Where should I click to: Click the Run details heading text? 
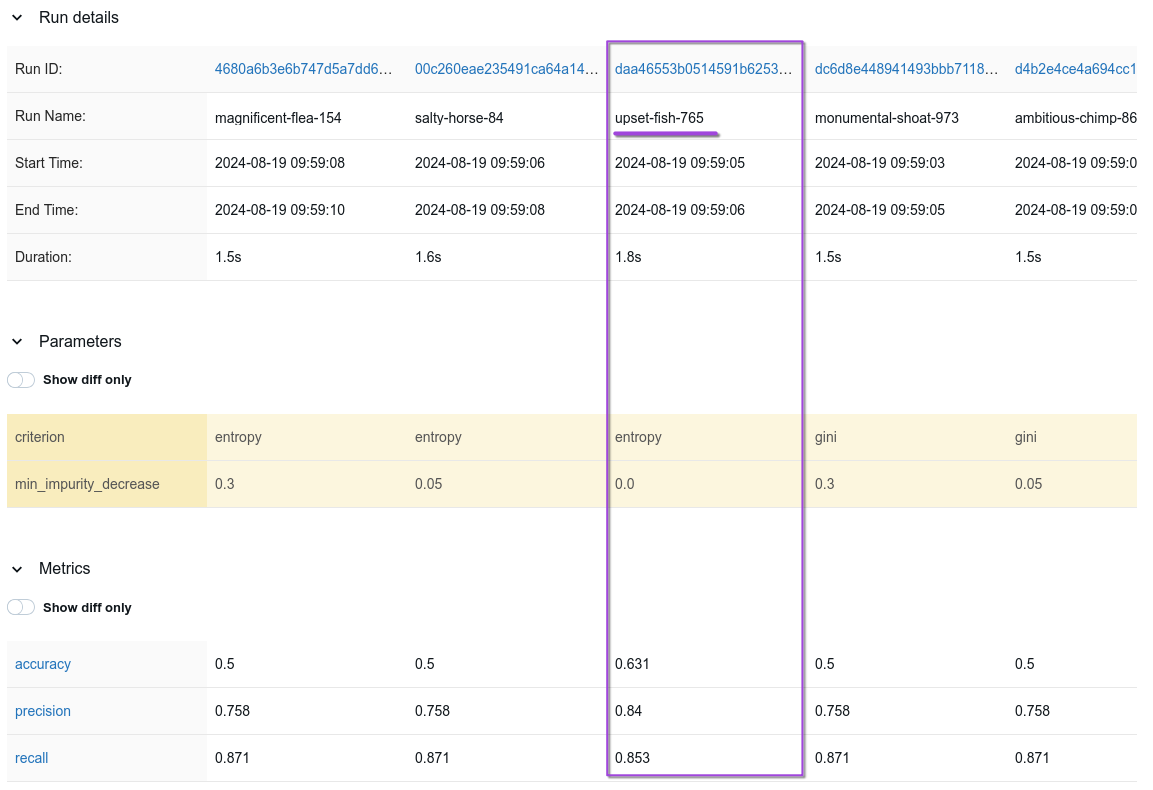79,18
